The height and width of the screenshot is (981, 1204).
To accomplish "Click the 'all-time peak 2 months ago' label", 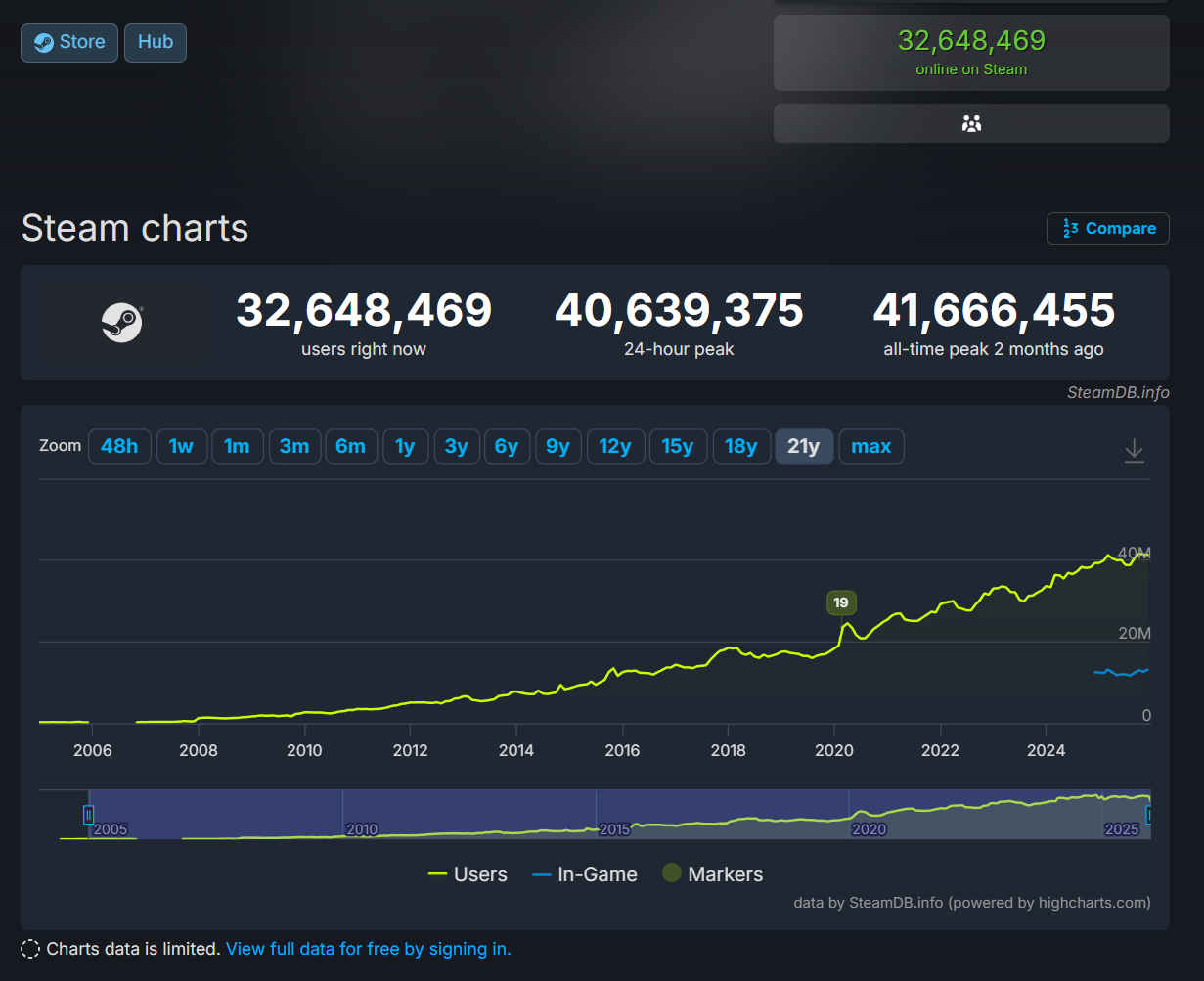I will click(x=994, y=349).
